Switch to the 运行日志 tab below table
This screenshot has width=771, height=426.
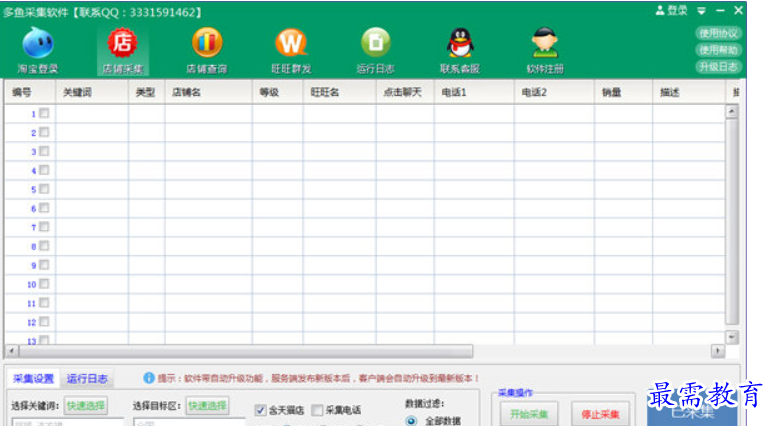coord(87,378)
